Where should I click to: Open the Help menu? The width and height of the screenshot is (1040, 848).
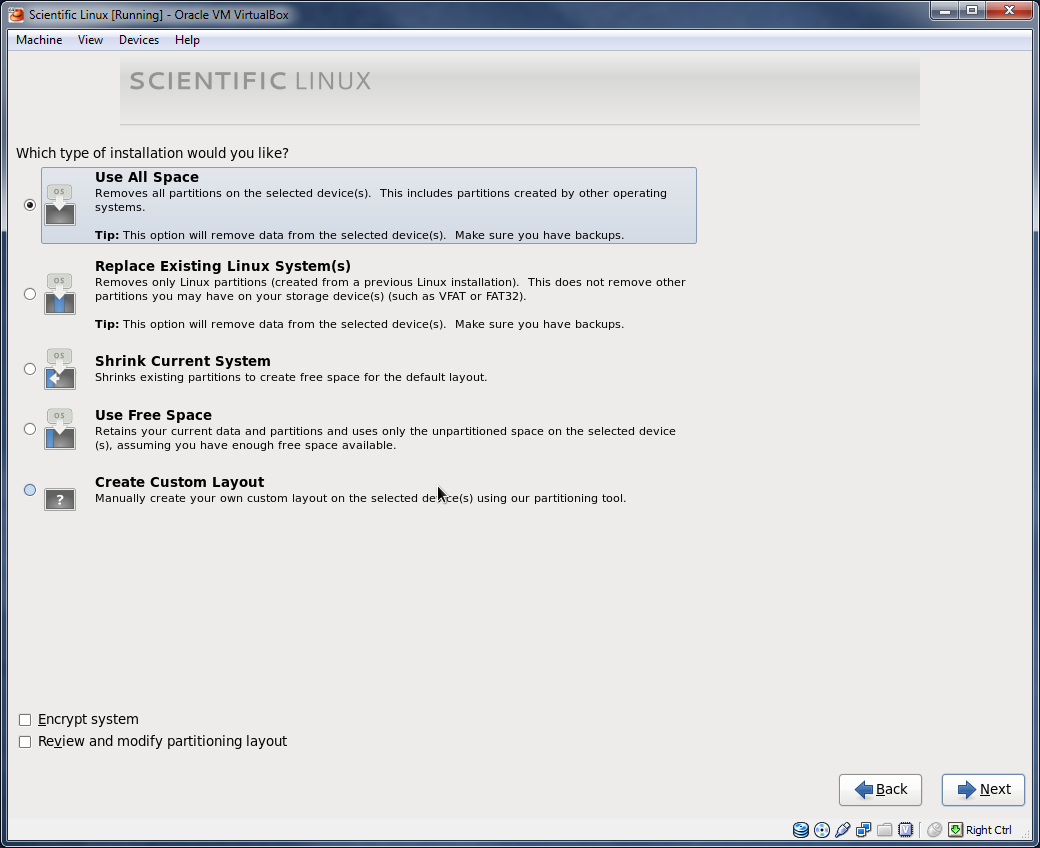click(x=187, y=40)
